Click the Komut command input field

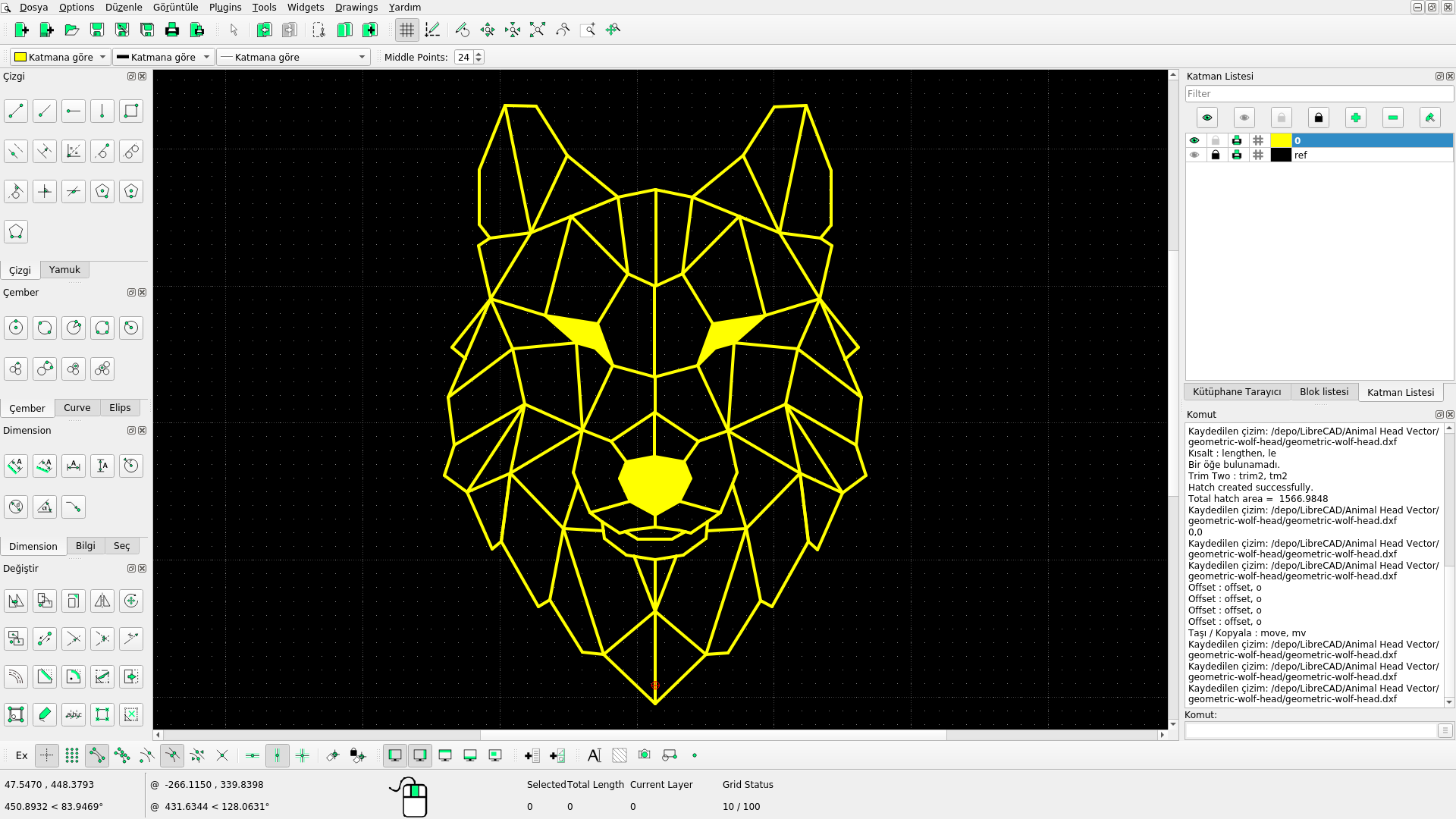(x=1311, y=730)
